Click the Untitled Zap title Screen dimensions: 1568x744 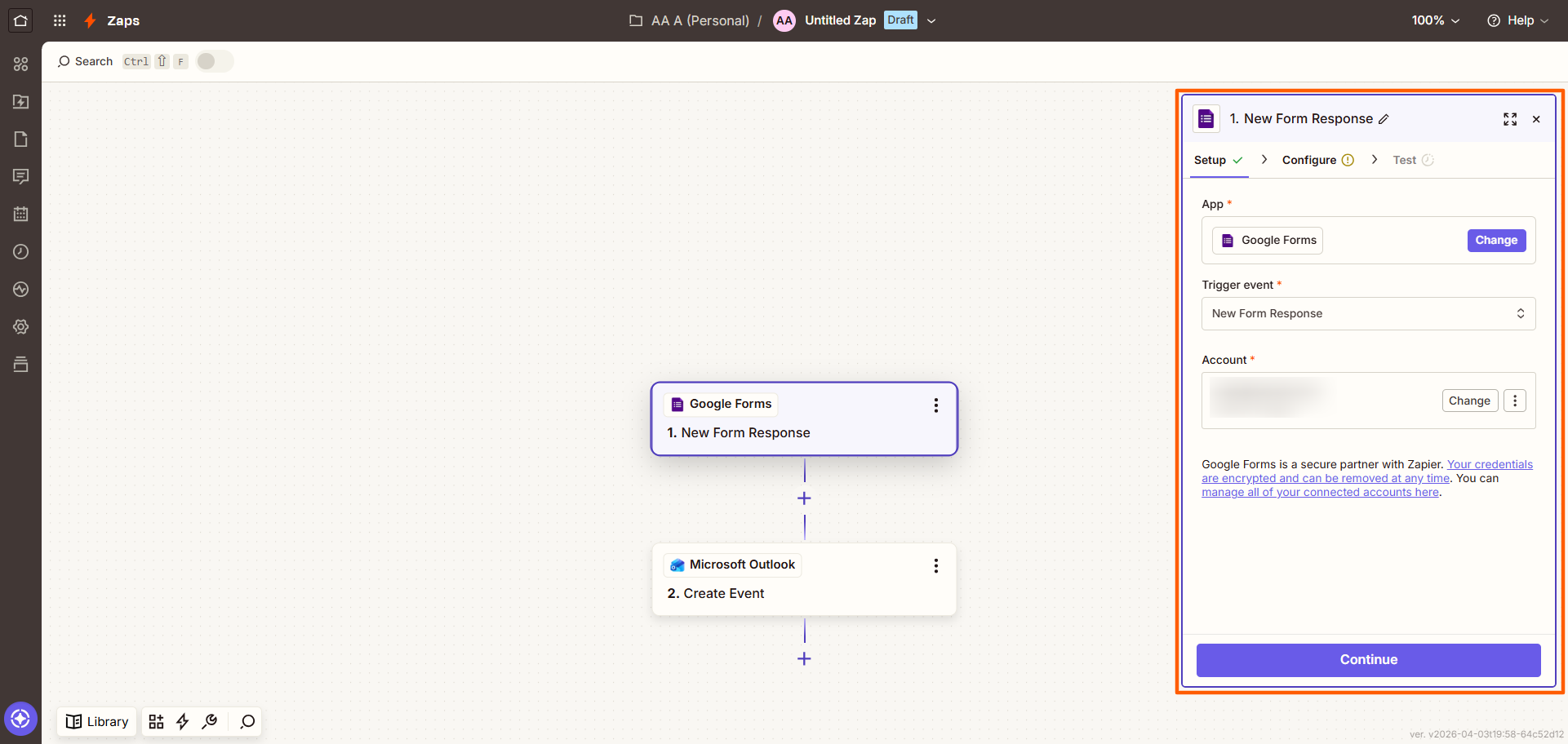(840, 20)
